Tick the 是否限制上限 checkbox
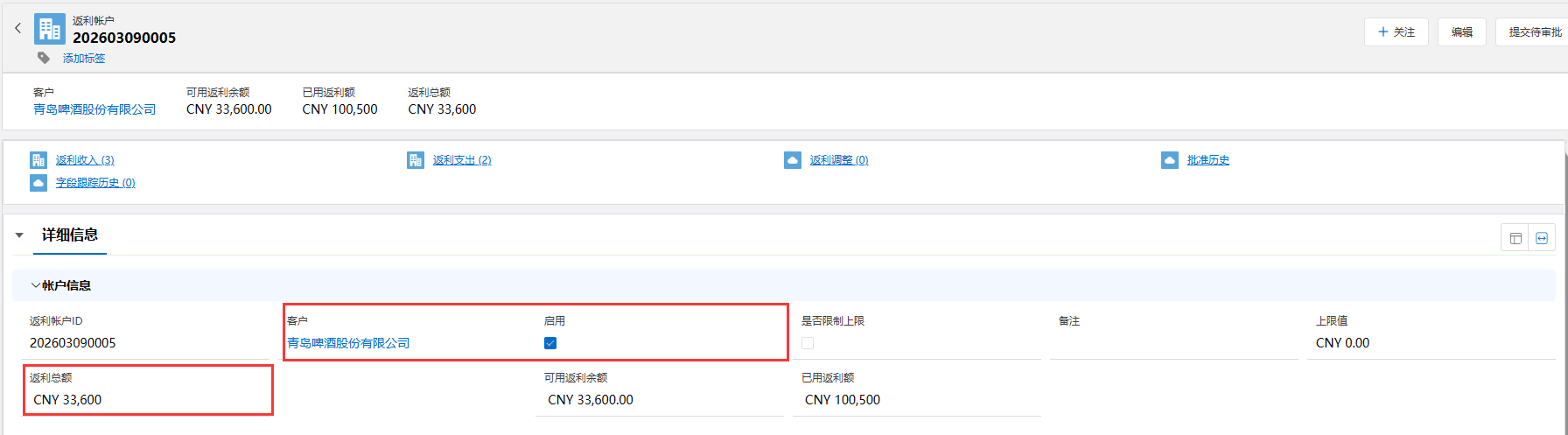This screenshot has height=435, width=1568. 808,343
